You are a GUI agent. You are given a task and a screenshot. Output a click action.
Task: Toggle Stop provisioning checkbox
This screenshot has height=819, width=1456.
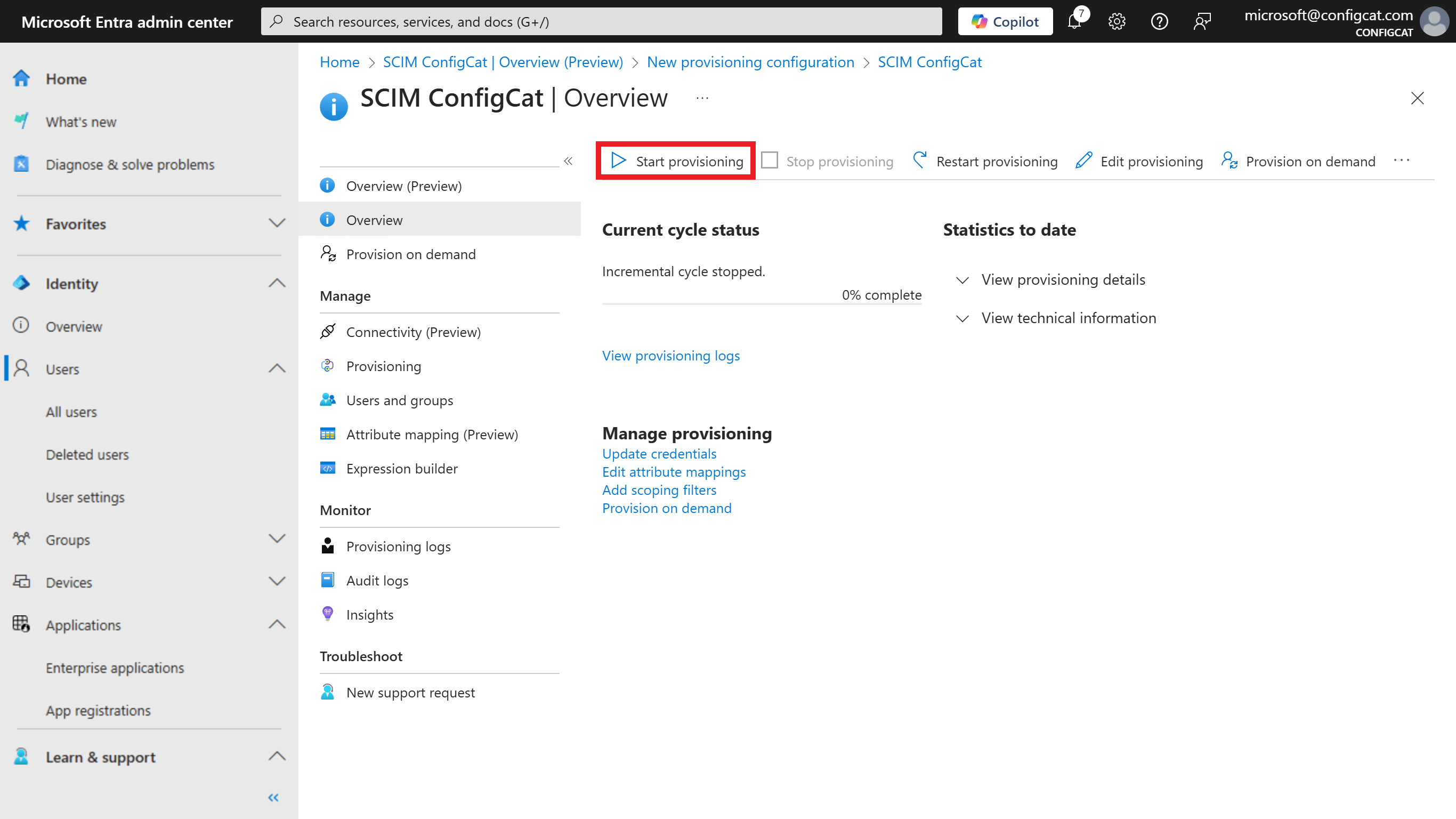point(769,160)
